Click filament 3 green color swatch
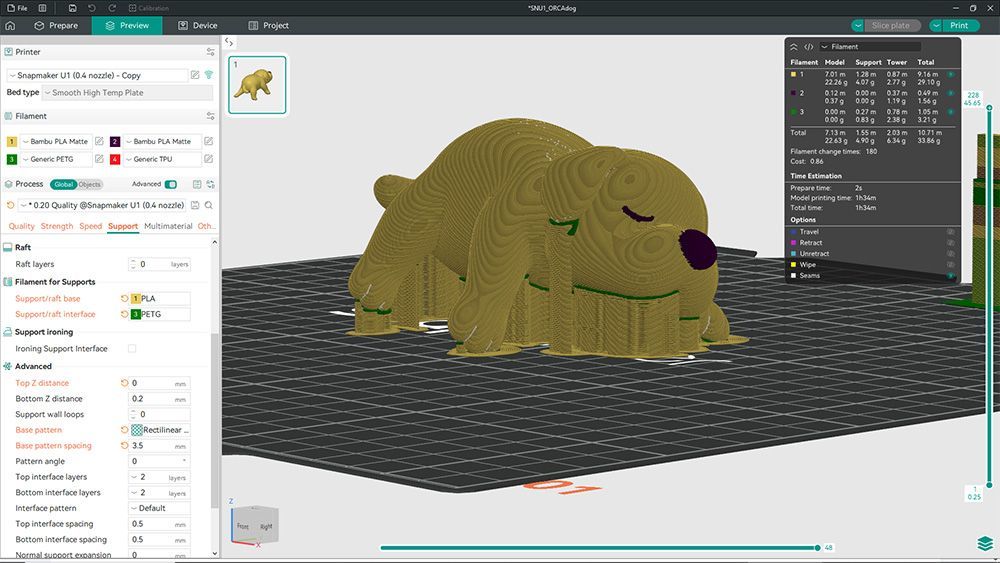The image size is (1000, 563). pyautogui.click(x=11, y=159)
